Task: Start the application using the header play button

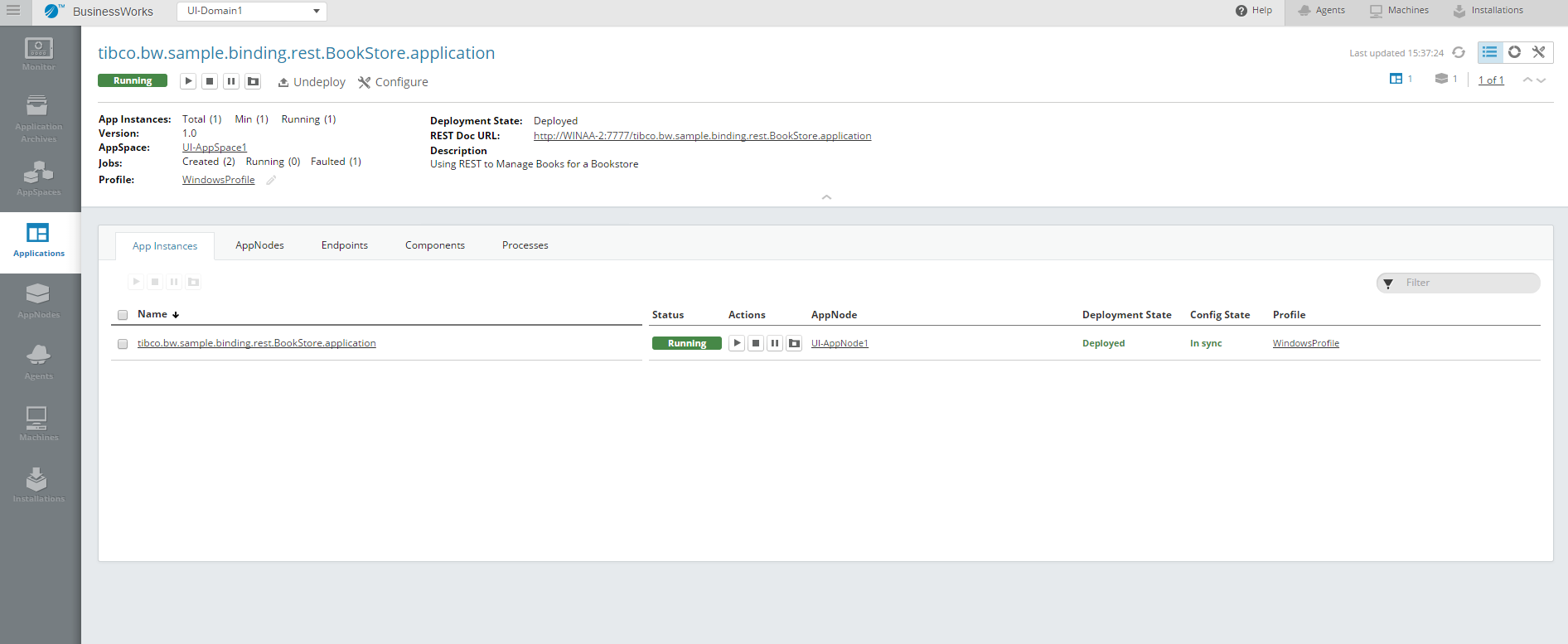Action: pyautogui.click(x=188, y=81)
